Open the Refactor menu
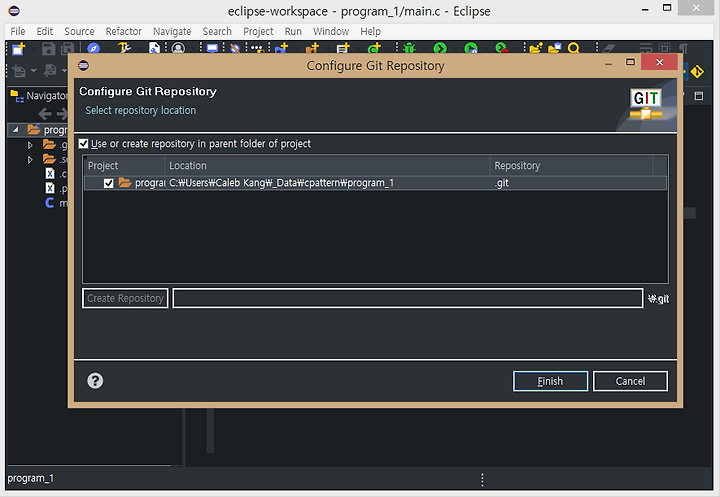Viewport: 720px width, 497px height. tap(124, 31)
